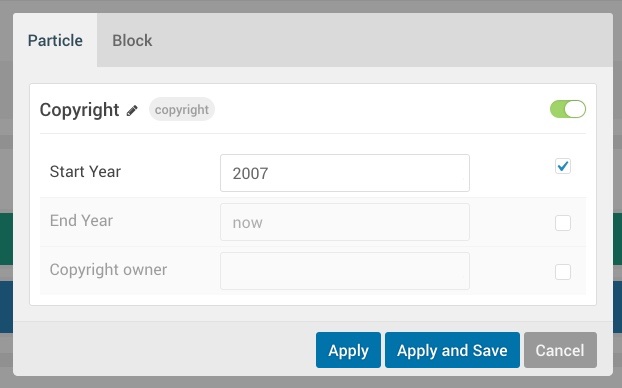
Task: Focus the Start Year input field
Action: [345, 173]
